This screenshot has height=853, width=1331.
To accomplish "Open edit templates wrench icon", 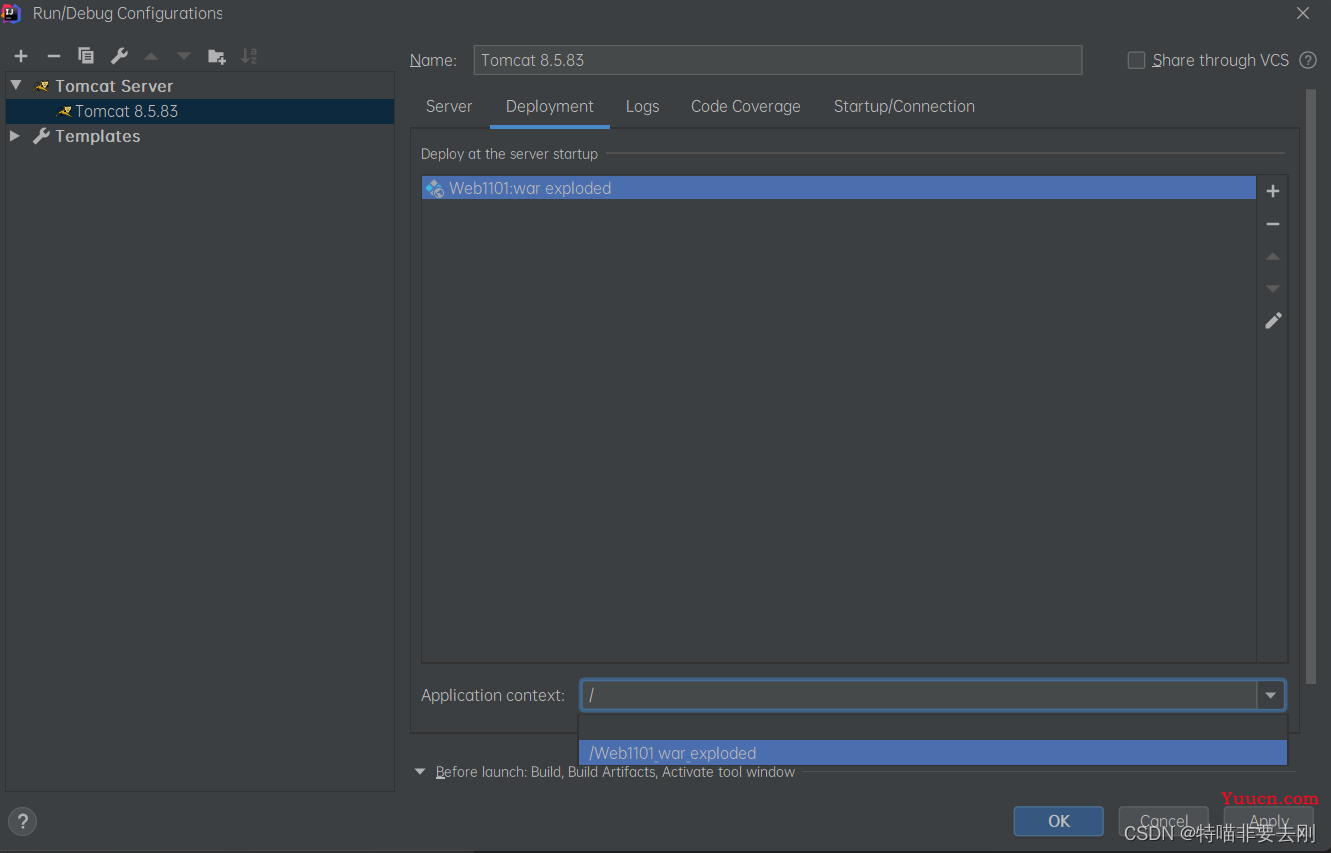I will click(x=118, y=56).
